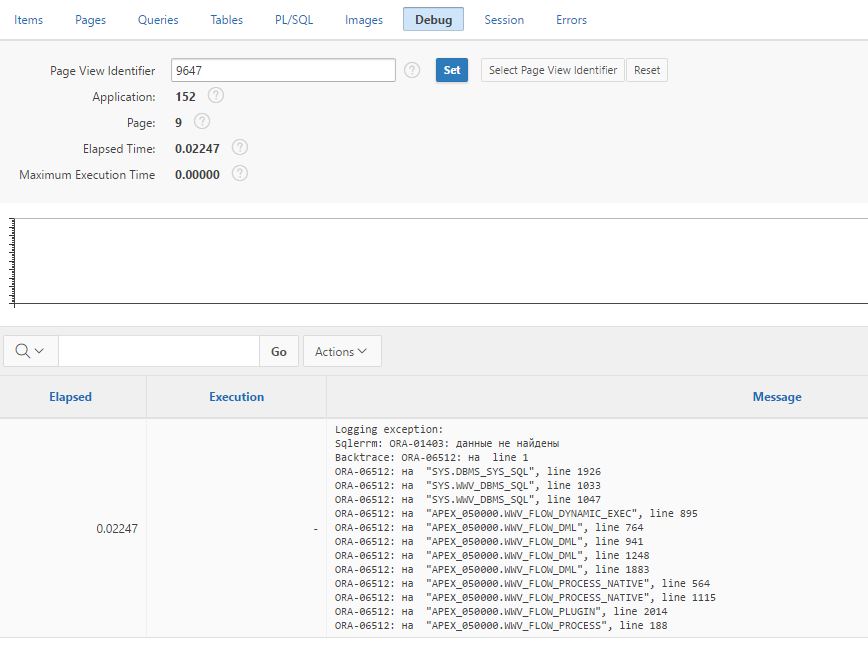
Task: Open the PL/SQL tab
Action: 294,20
